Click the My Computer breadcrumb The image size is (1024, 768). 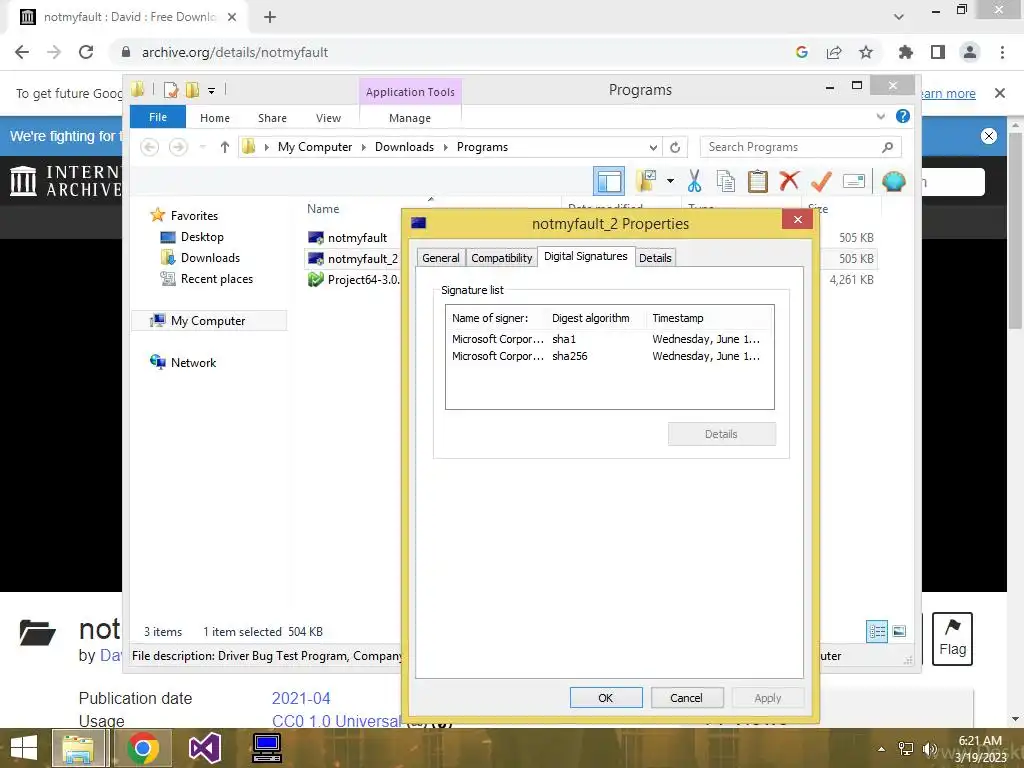tap(315, 147)
